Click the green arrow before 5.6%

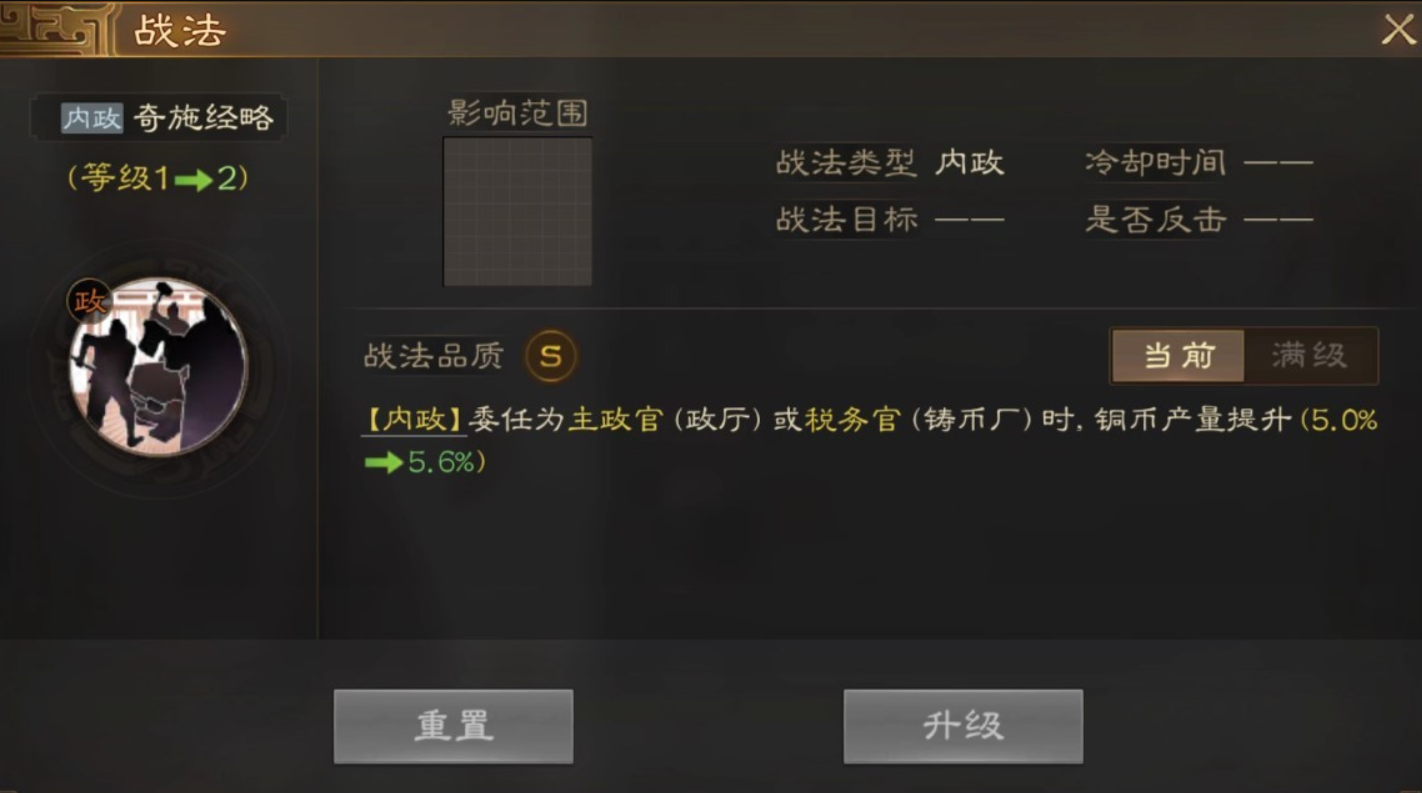[x=383, y=464]
